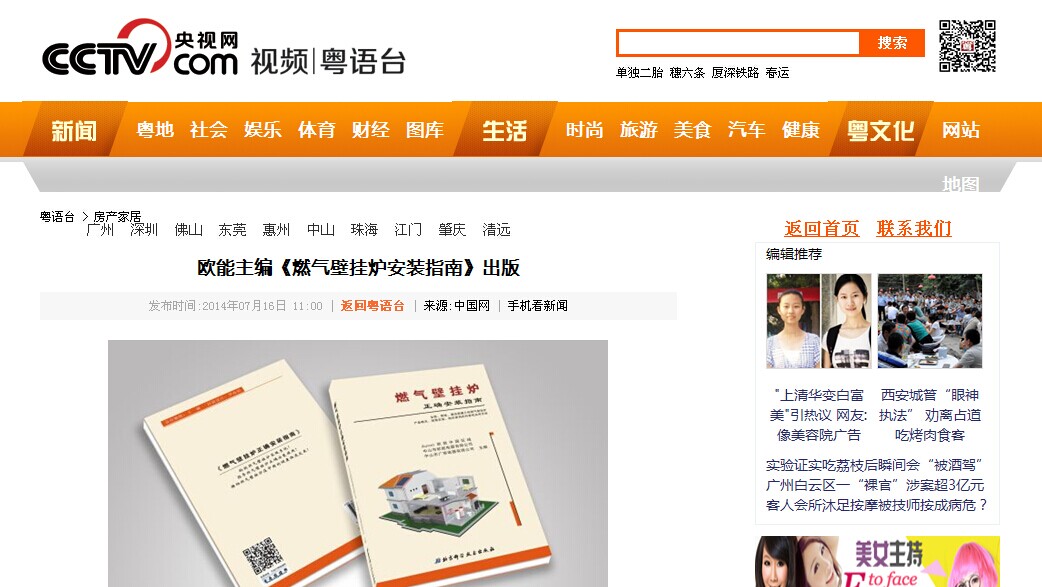
Task: Click the 联系我们 link
Action: click(x=914, y=229)
